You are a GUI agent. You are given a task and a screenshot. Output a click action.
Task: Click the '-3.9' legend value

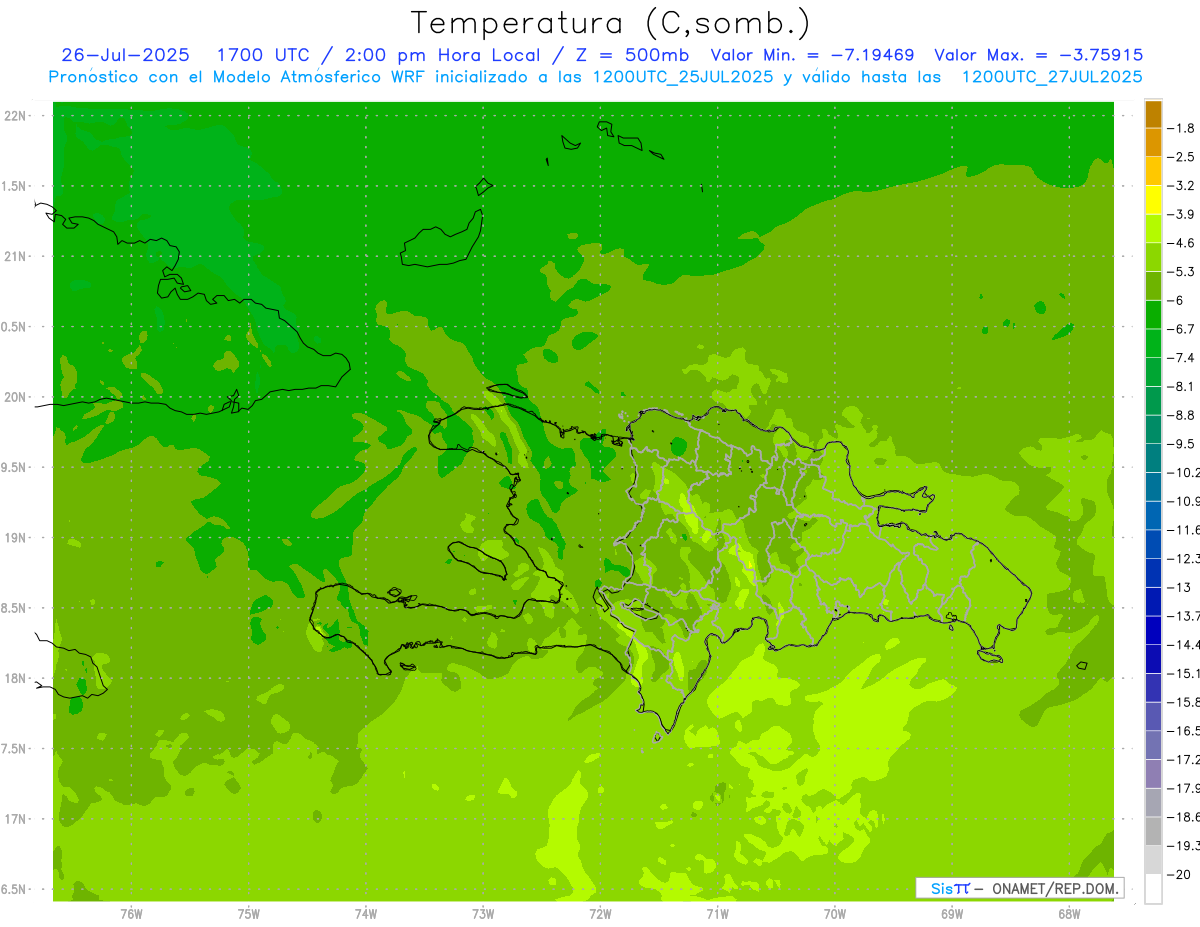[x=1182, y=214]
